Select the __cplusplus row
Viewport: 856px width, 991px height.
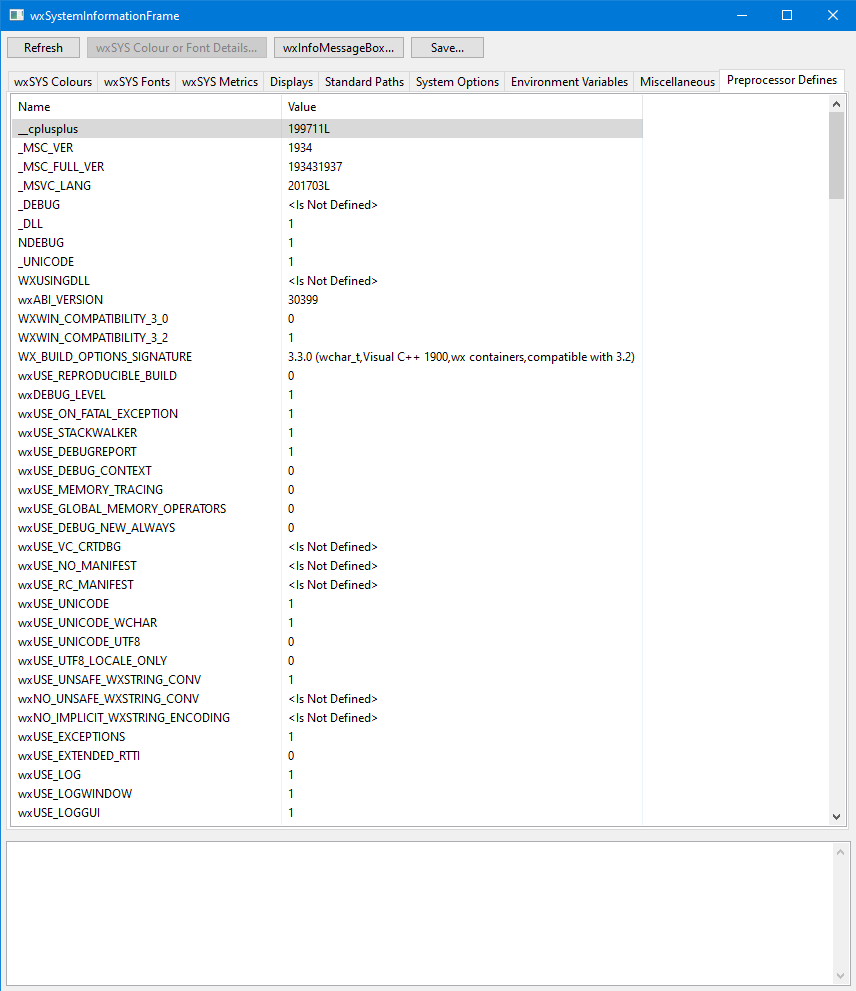tap(327, 129)
